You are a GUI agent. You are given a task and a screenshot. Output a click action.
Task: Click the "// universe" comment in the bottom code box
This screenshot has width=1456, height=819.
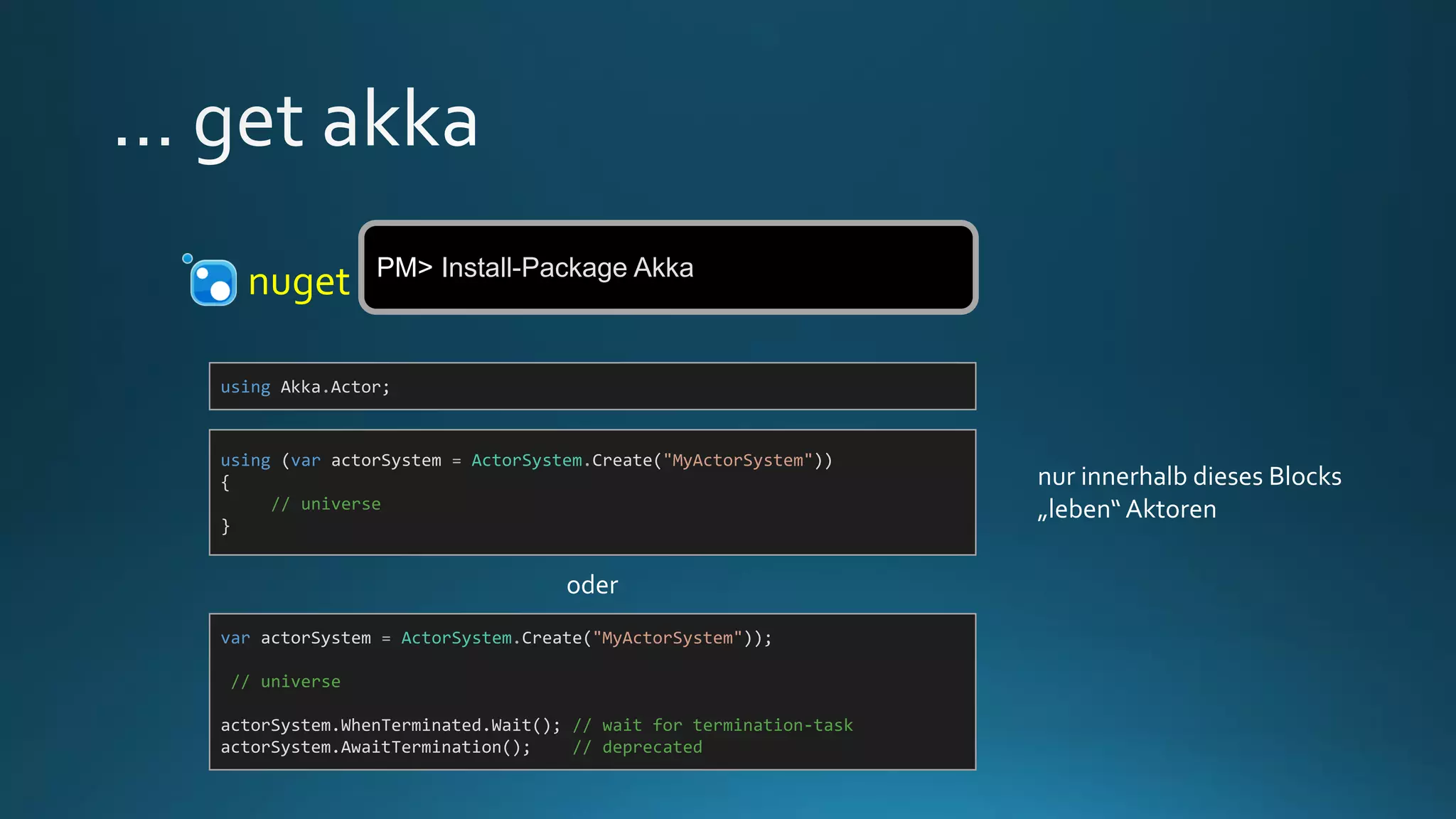click(x=286, y=682)
